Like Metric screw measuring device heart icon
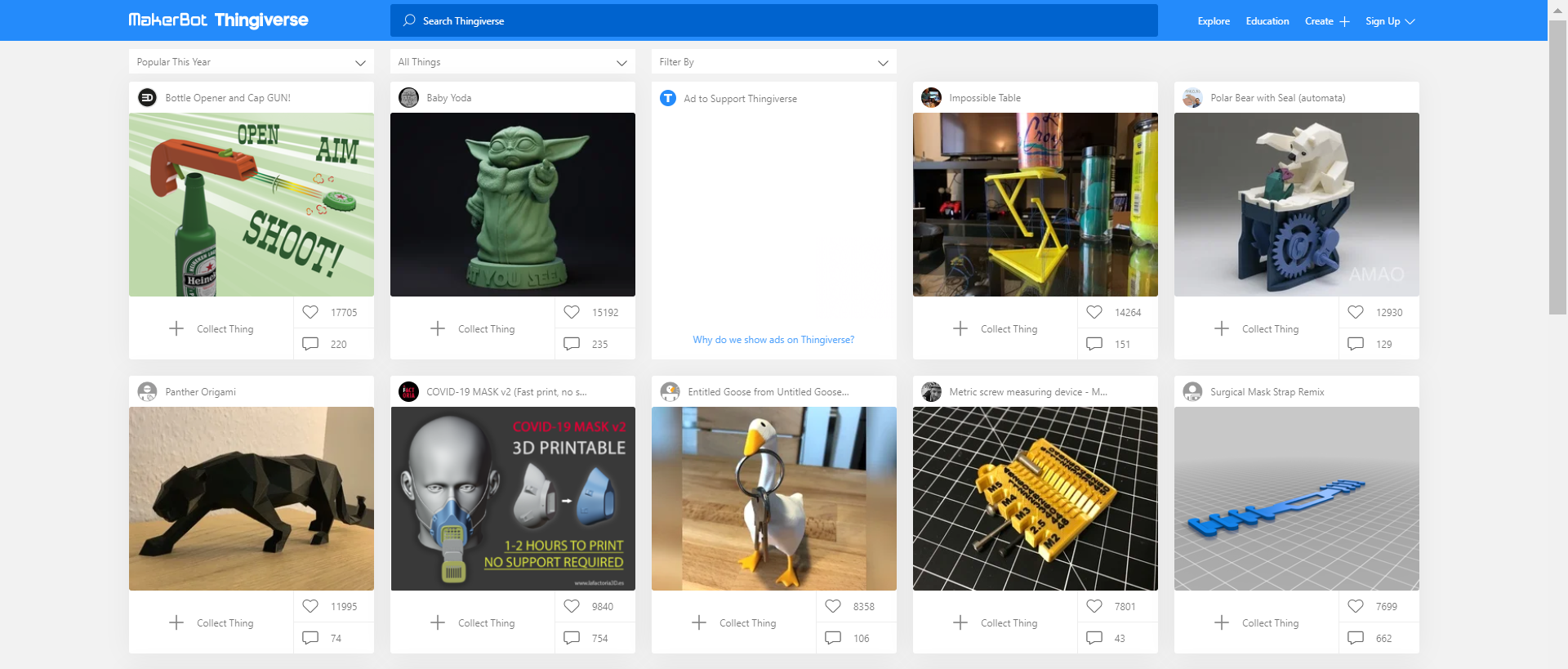Screen dimensions: 1568x669 point(1094,606)
